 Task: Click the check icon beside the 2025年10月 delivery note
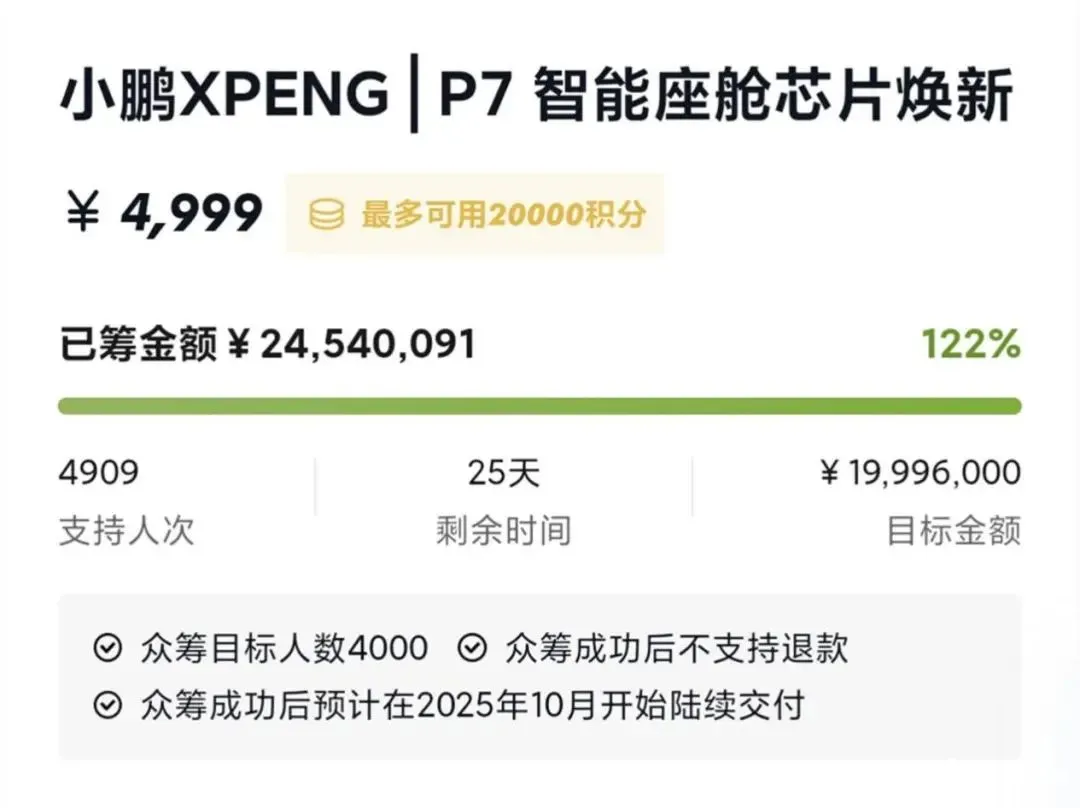click(x=106, y=707)
